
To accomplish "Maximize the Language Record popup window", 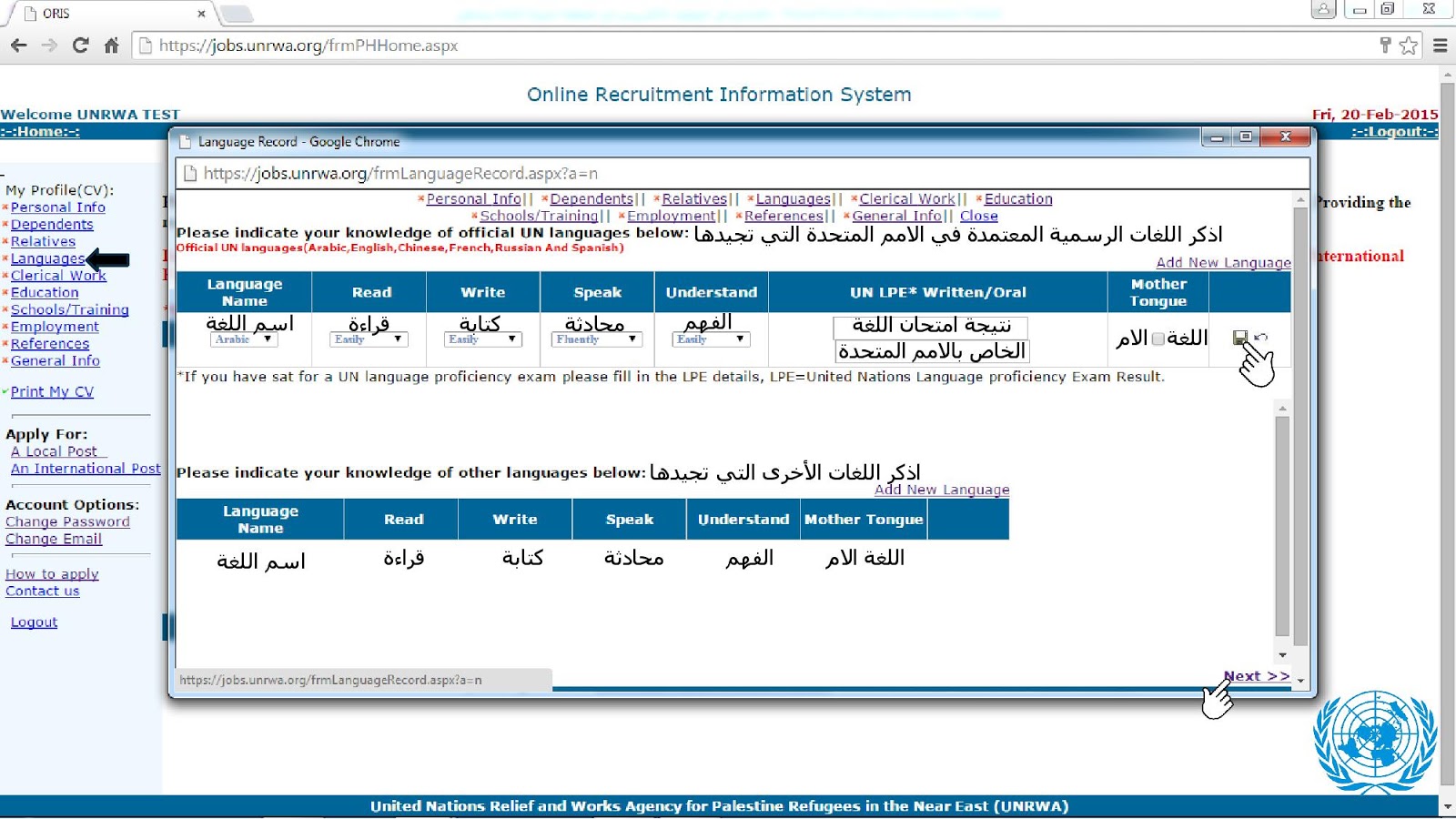I will click(x=1246, y=136).
